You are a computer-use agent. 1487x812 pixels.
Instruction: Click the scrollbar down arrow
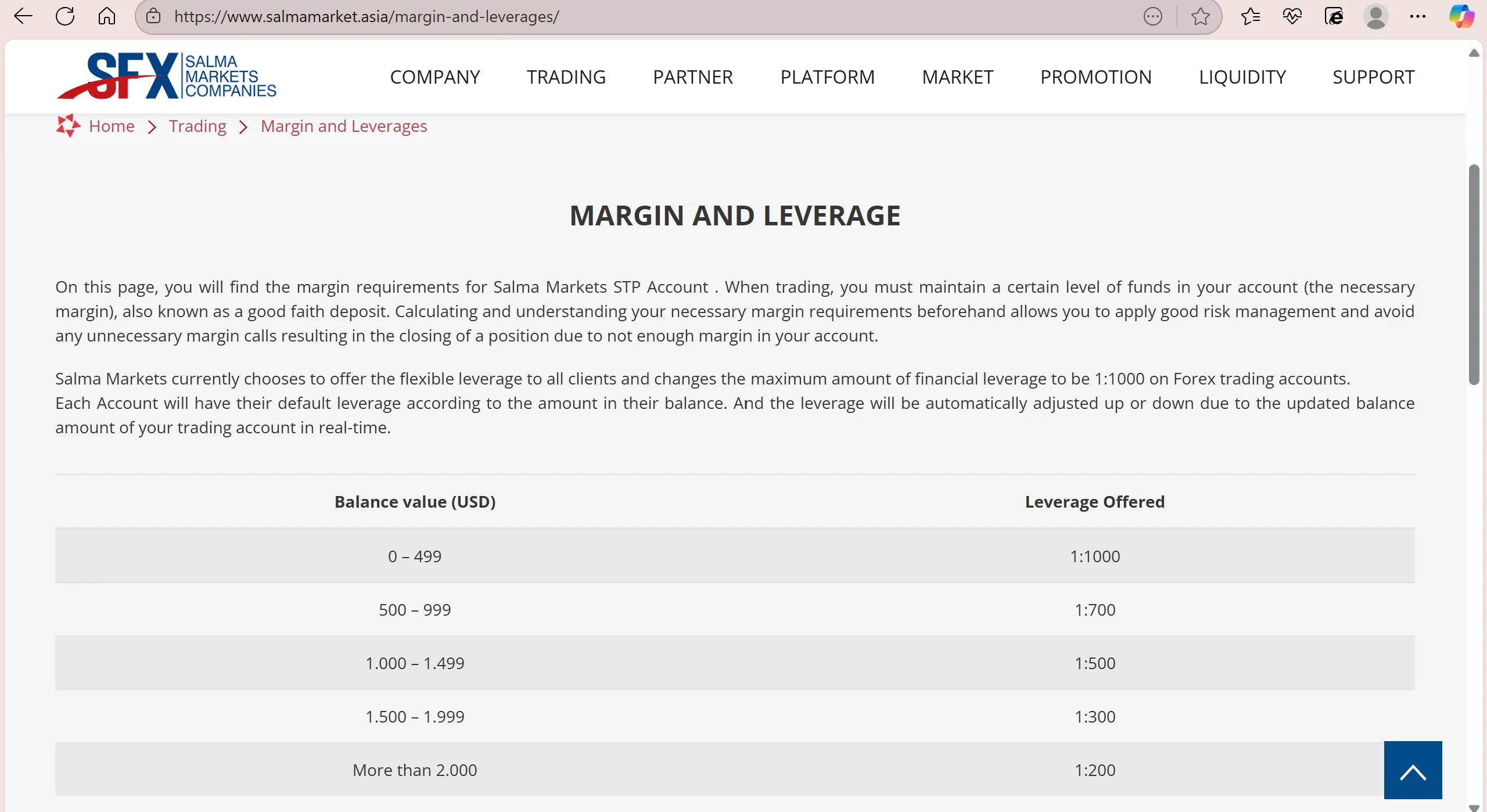(1474, 807)
